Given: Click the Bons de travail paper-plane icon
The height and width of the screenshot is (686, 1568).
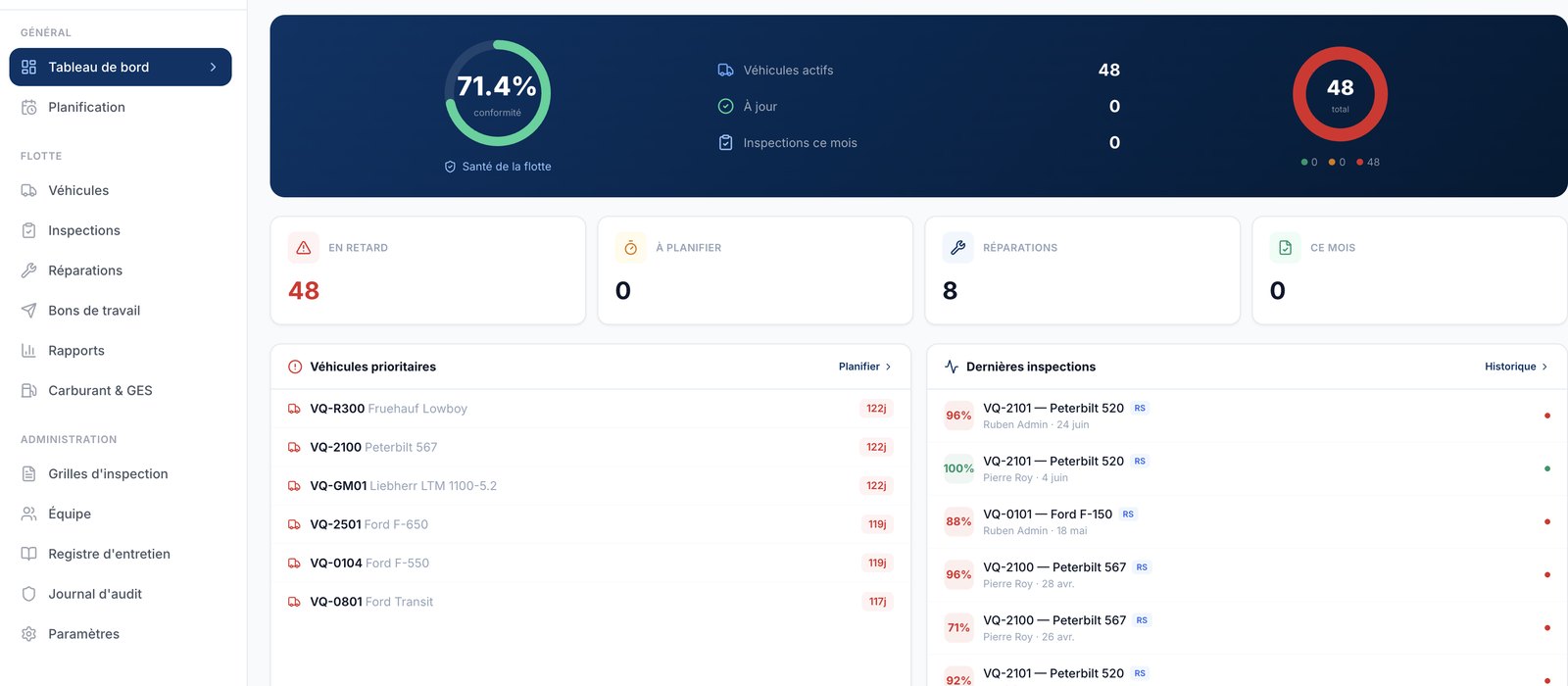Looking at the screenshot, I should (x=28, y=311).
